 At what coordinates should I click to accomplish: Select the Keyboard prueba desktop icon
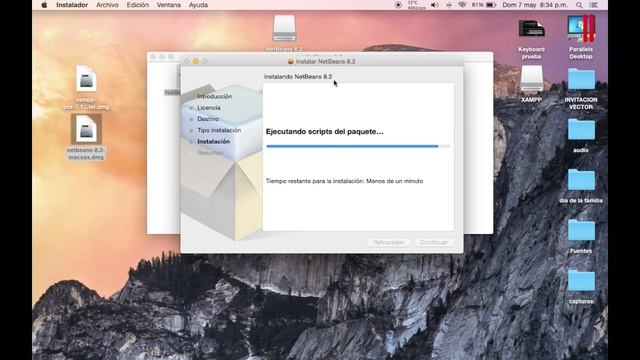pos(531,29)
